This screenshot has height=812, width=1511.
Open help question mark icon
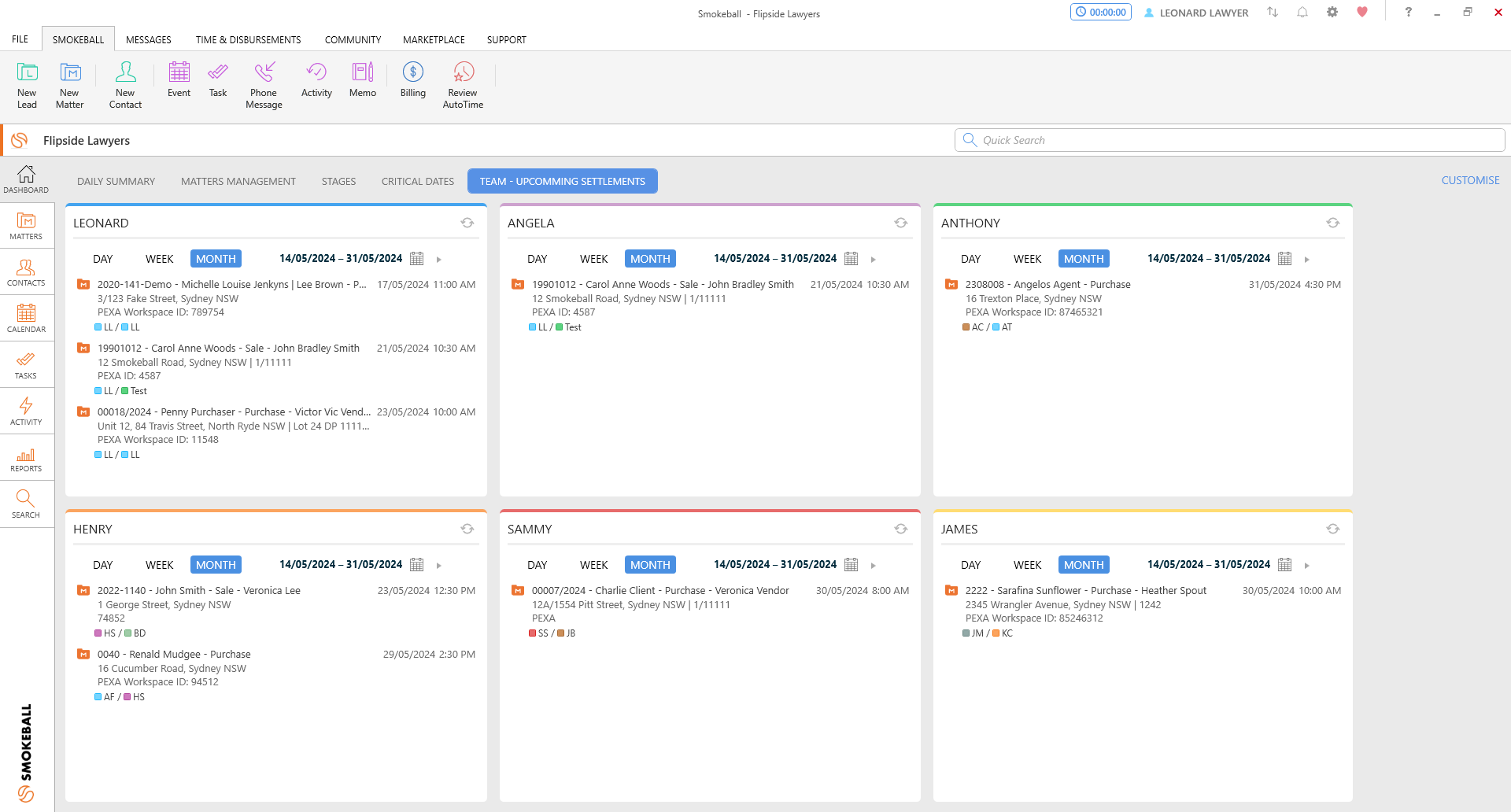[1409, 13]
